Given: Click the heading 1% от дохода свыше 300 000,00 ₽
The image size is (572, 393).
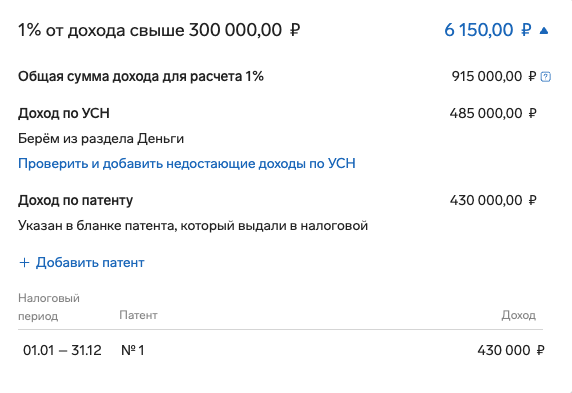Looking at the screenshot, I should (x=159, y=30).
